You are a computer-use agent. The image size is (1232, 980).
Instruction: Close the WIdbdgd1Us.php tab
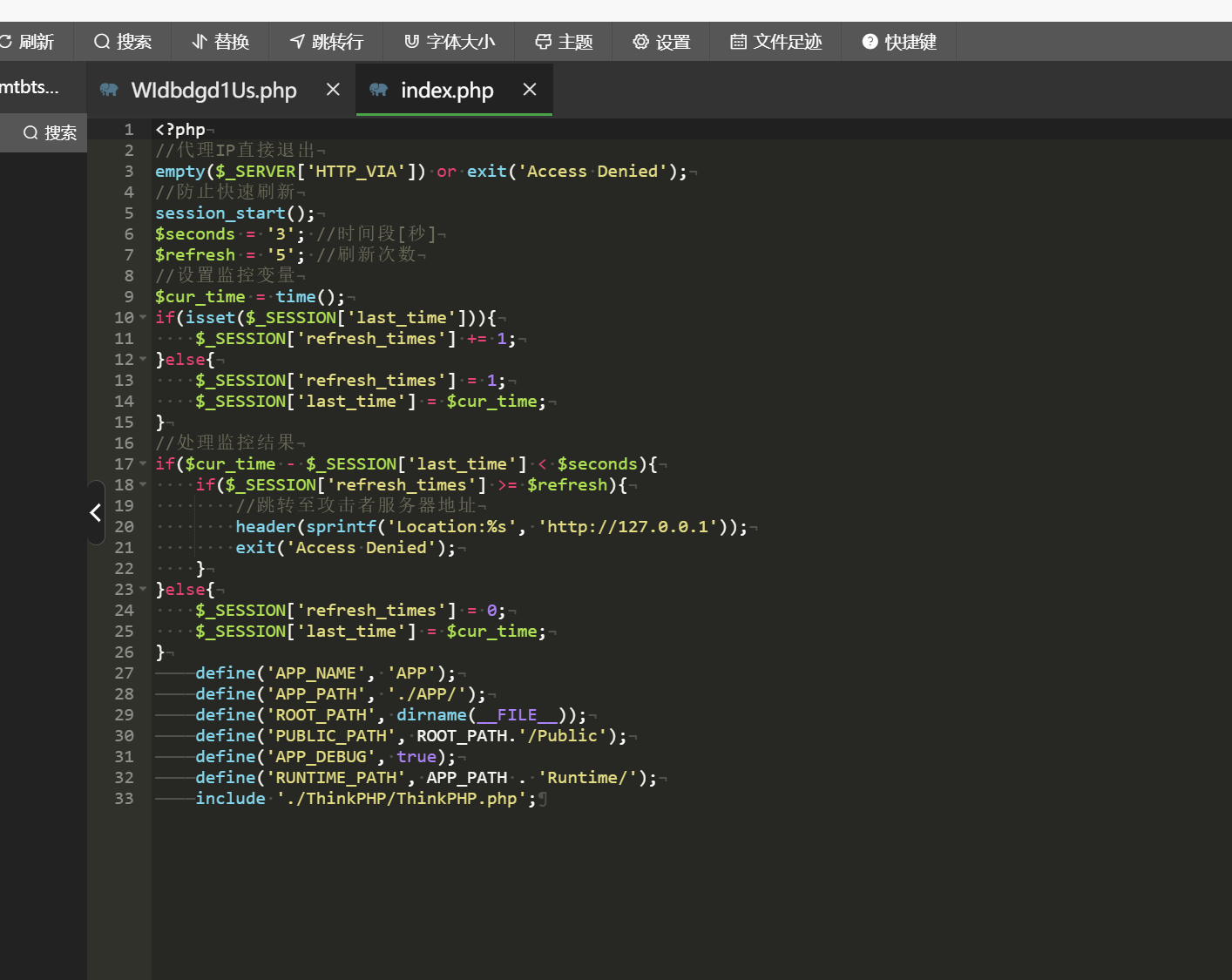click(x=333, y=89)
